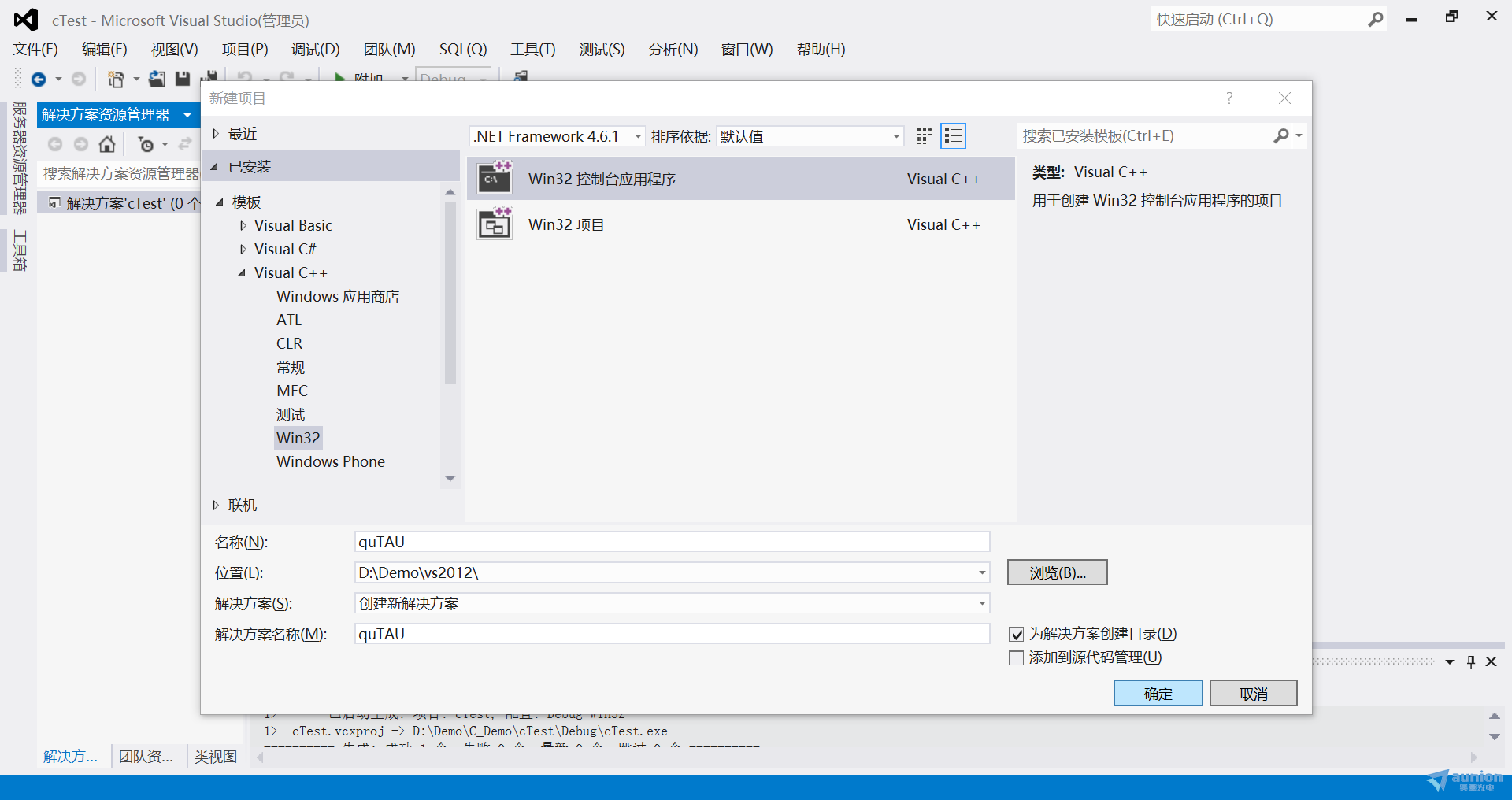Open the 调试(D) menu
This screenshot has height=800, width=1512.
pyautogui.click(x=316, y=50)
